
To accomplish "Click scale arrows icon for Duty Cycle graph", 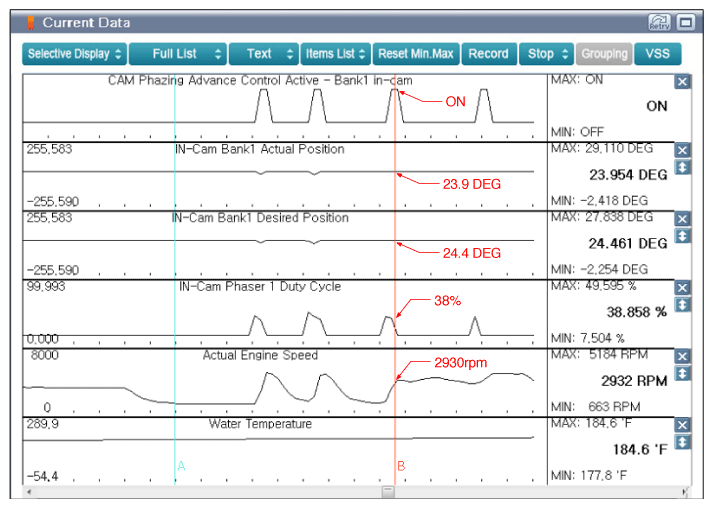I will [682, 305].
